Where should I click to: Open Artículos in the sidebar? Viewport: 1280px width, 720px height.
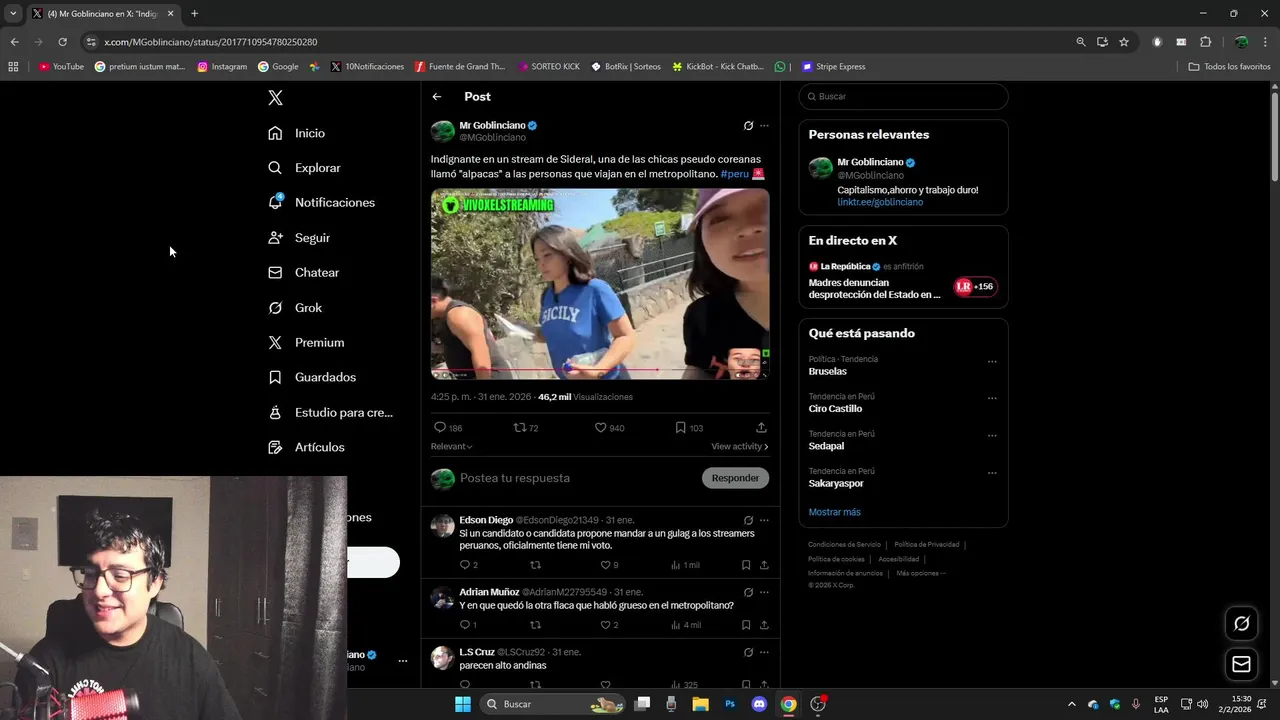pos(306,447)
